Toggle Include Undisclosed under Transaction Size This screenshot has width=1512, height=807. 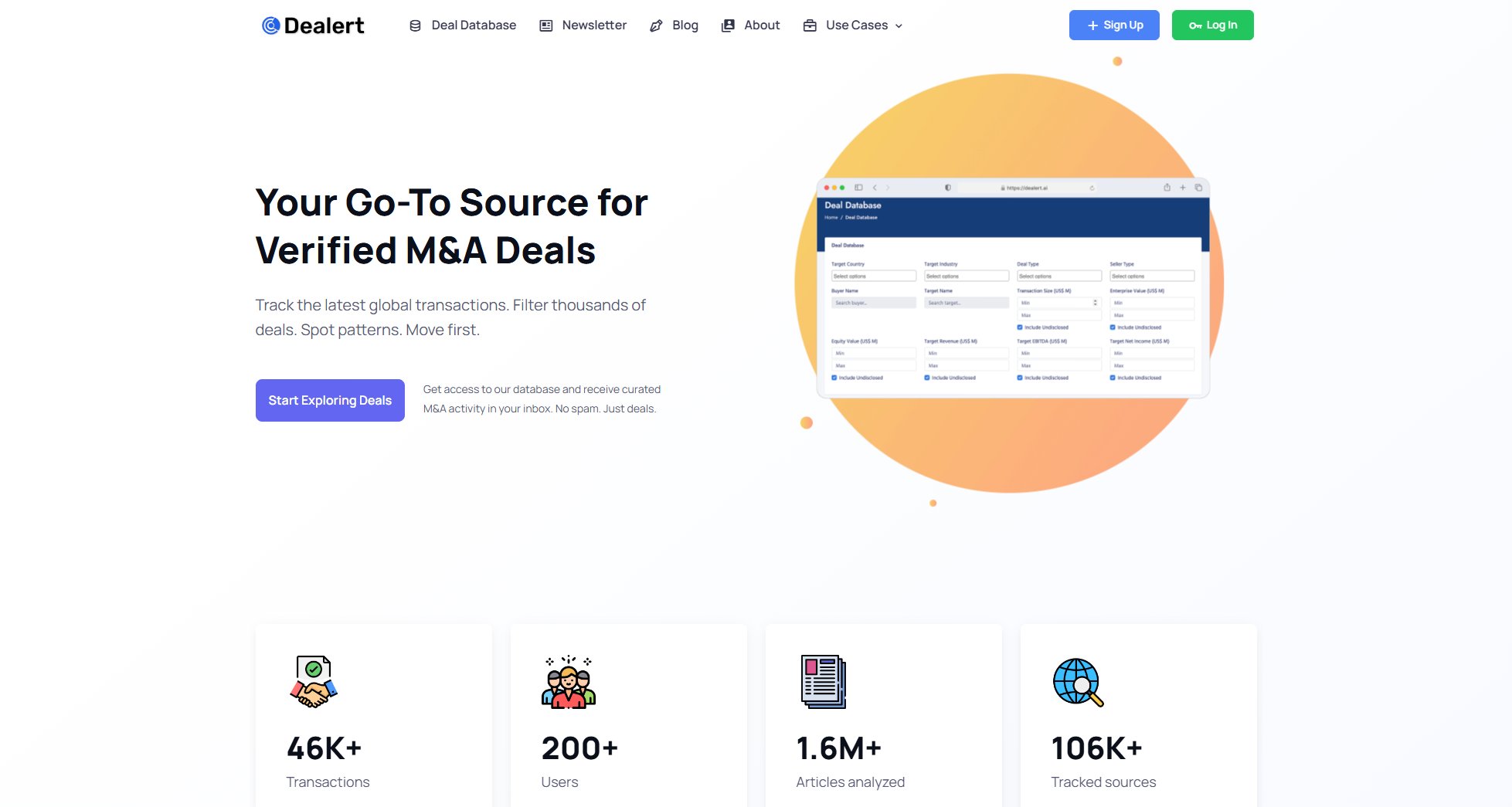pos(1020,327)
